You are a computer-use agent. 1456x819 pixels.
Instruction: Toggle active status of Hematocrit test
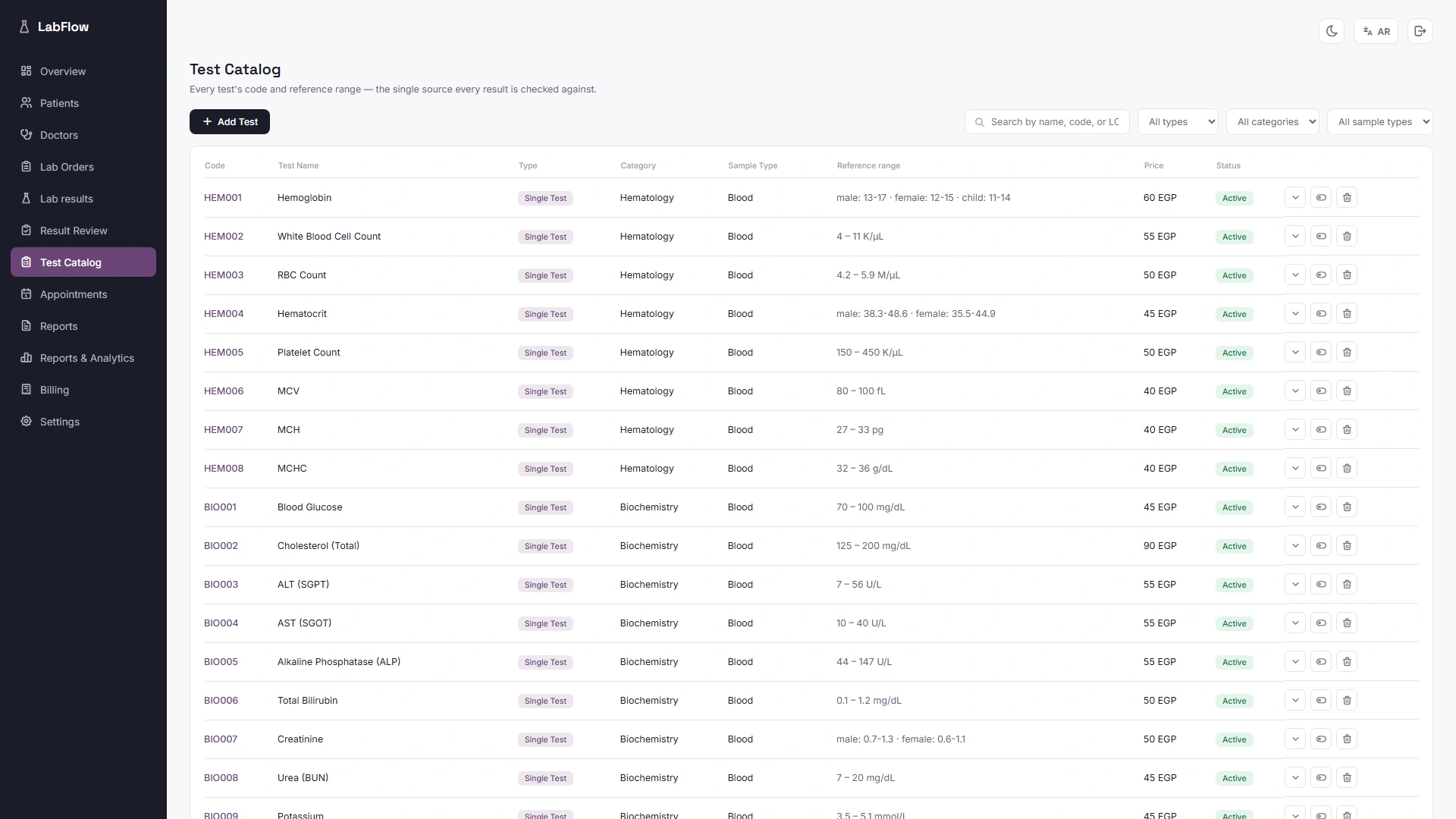(x=1321, y=314)
